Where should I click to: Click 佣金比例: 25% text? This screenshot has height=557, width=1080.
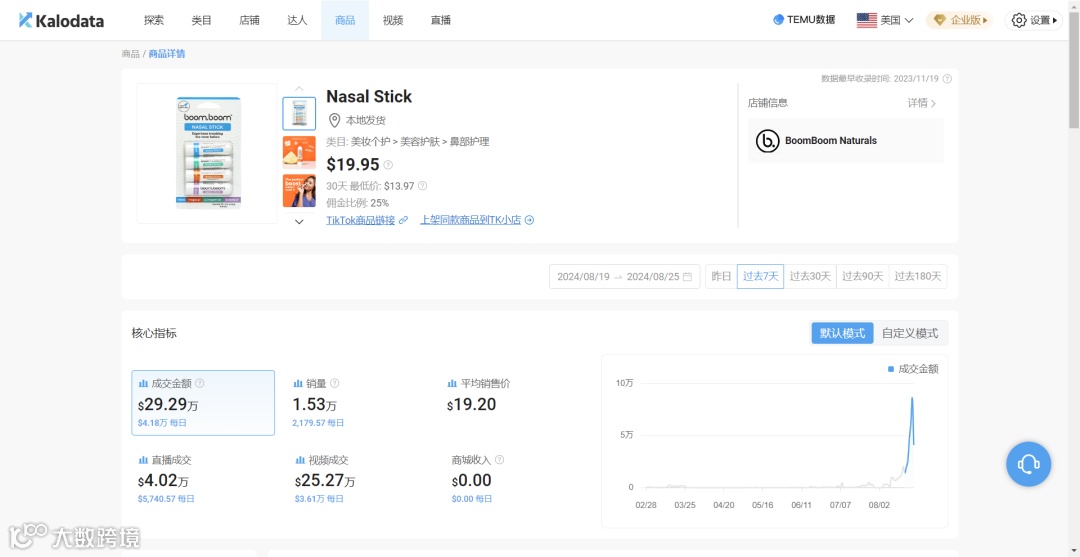(x=357, y=203)
